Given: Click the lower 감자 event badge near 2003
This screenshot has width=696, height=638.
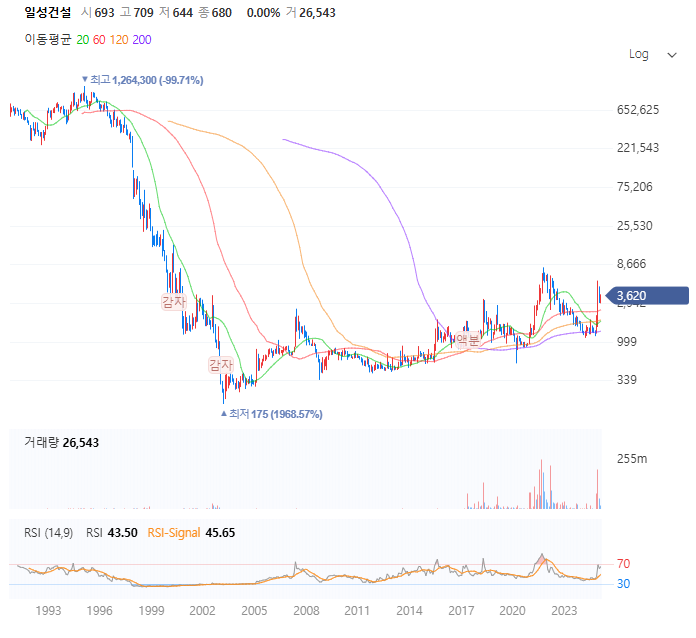Looking at the screenshot, I should (221, 365).
